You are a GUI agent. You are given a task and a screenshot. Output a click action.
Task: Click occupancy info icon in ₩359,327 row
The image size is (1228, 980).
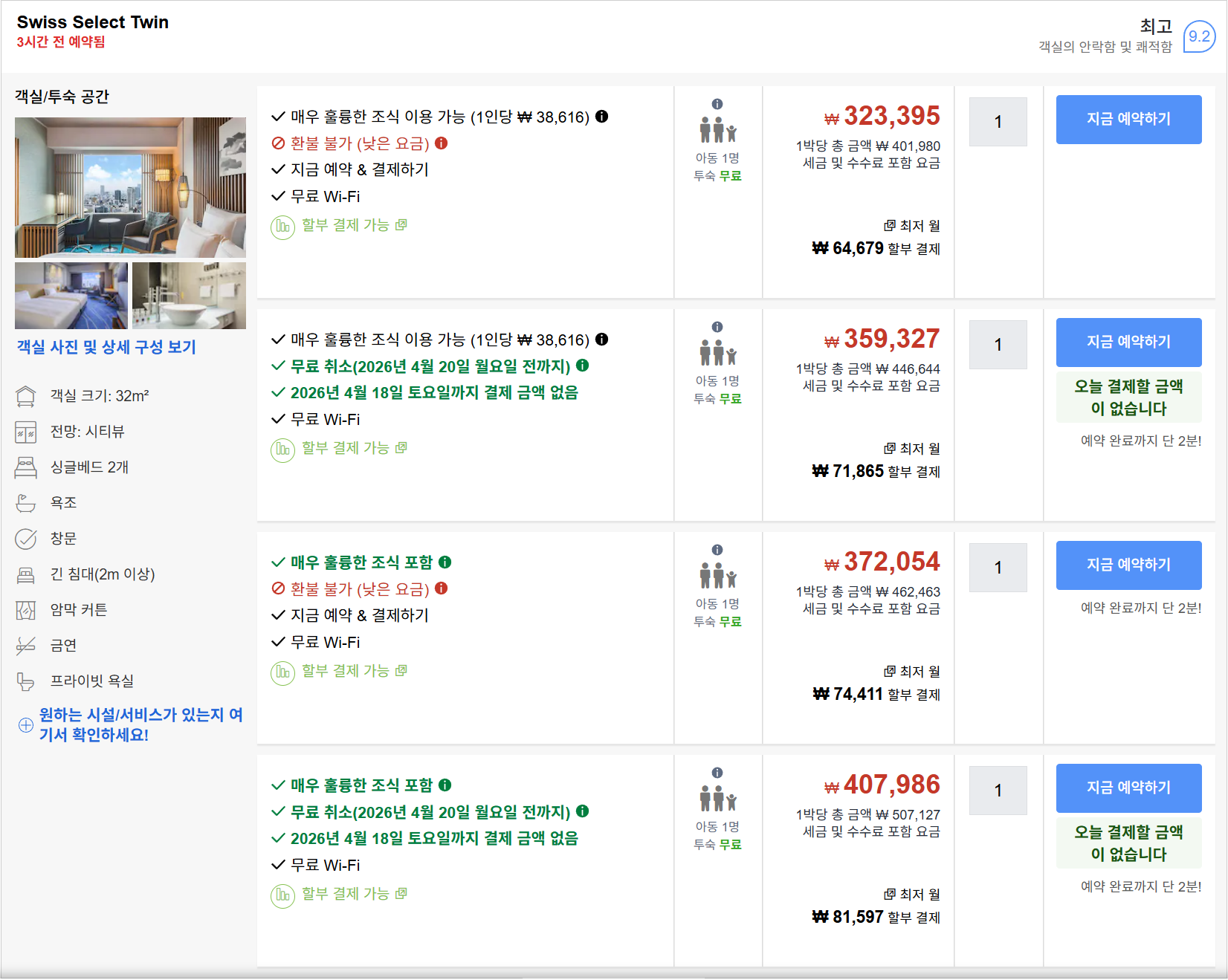(717, 327)
